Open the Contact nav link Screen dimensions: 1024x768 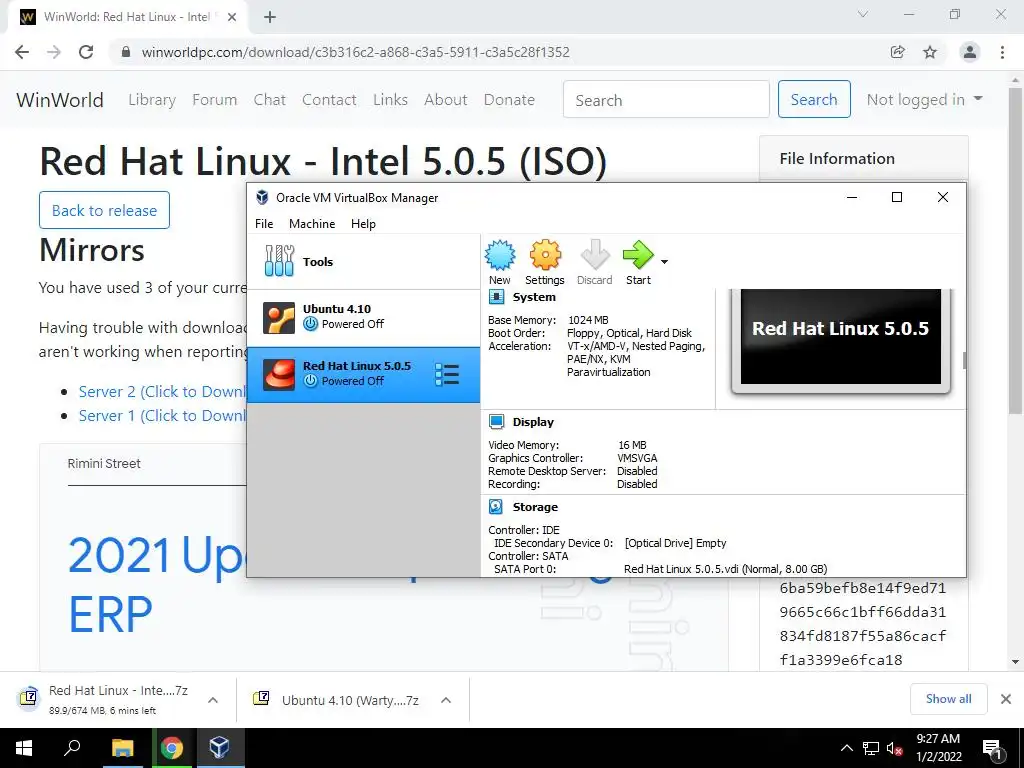tap(329, 100)
